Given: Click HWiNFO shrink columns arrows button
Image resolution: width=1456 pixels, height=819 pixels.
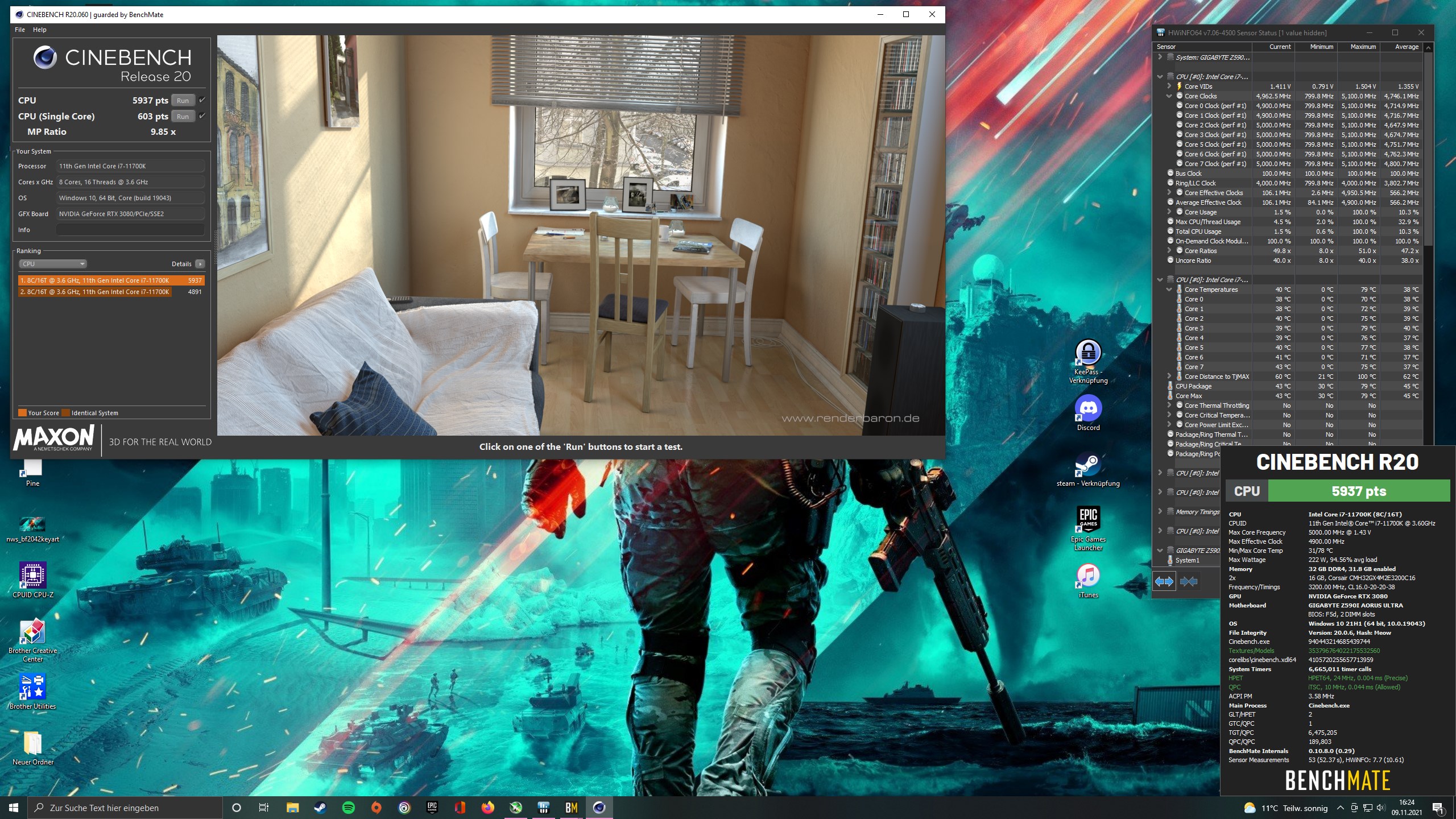Looking at the screenshot, I should point(1189,581).
